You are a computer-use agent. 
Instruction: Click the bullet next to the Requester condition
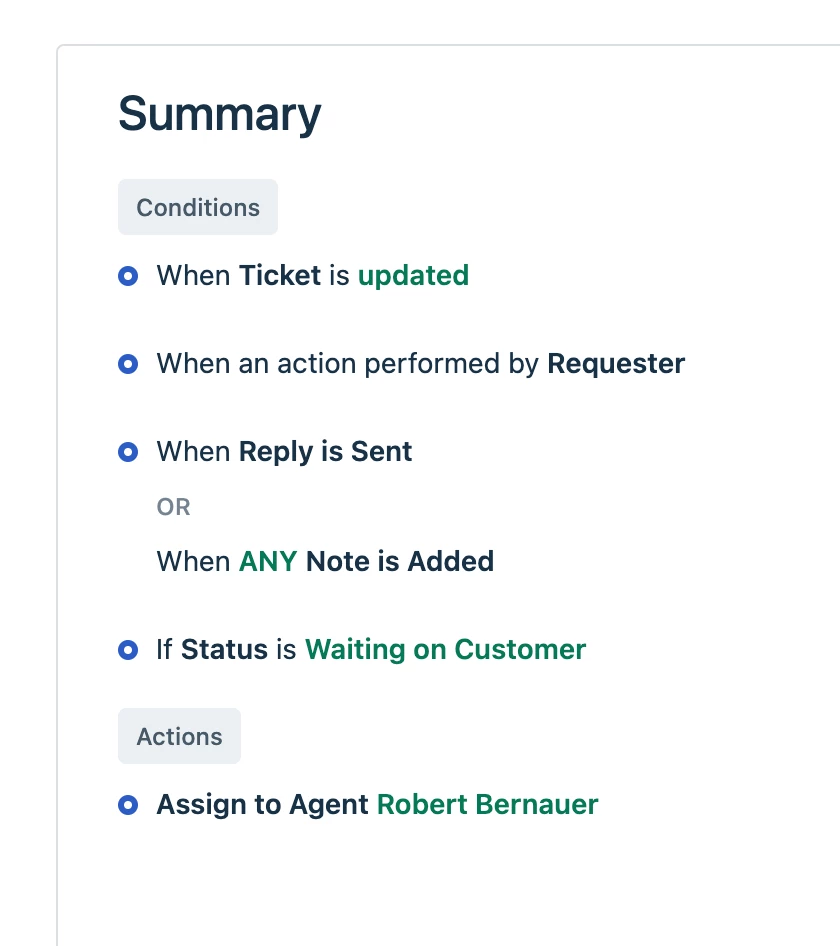point(128,364)
